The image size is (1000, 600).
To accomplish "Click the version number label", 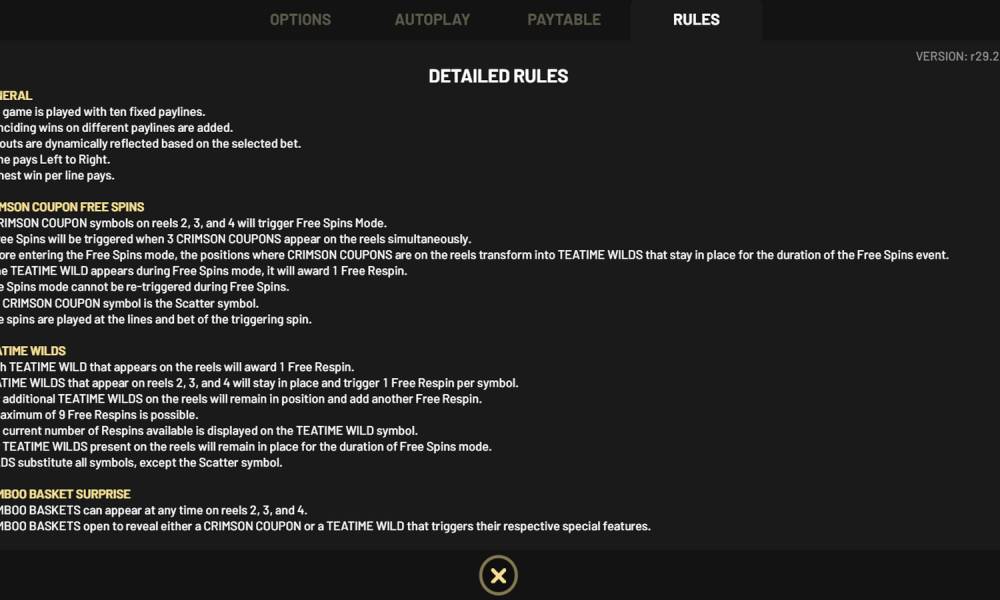I will pos(957,57).
